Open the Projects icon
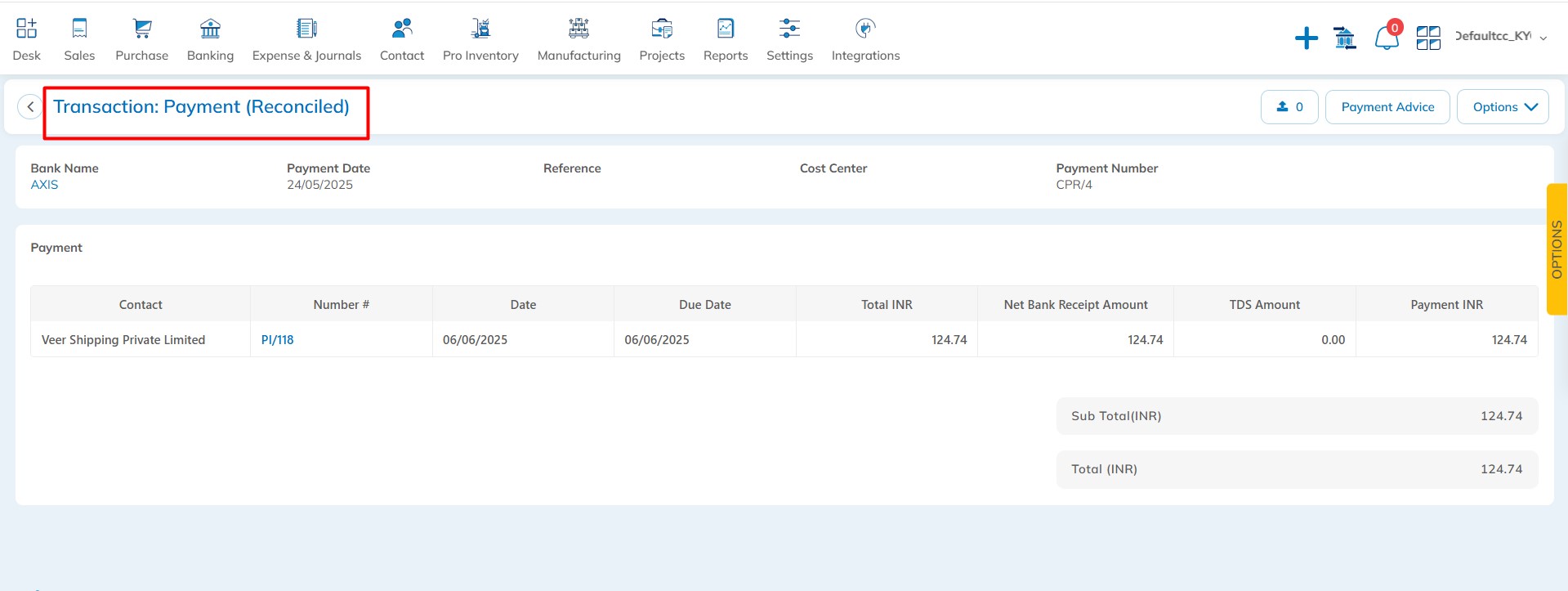This screenshot has height=591, width=1568. [x=662, y=29]
